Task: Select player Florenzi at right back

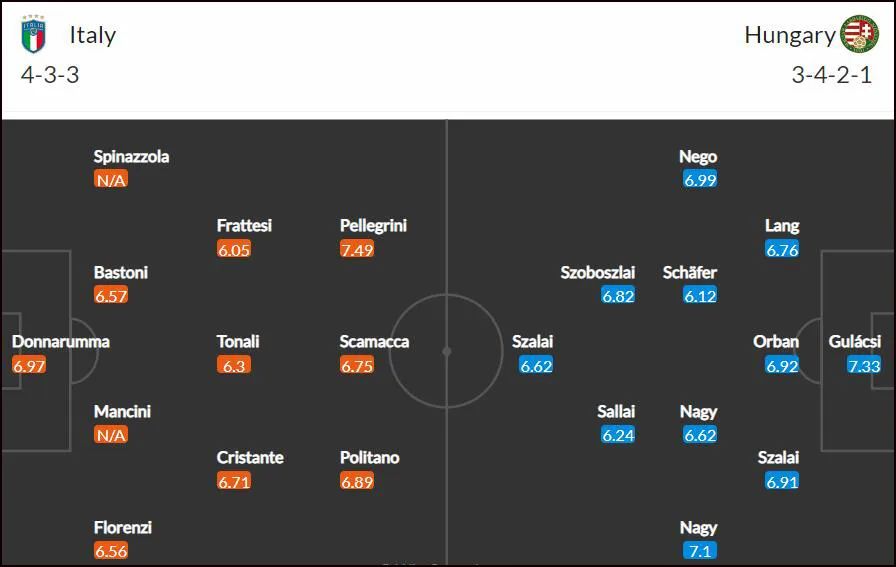Action: coord(123,527)
